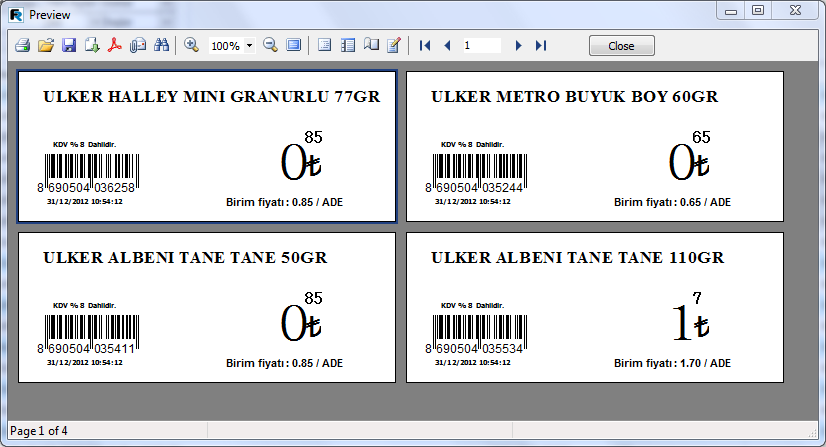Edit the page with the pencil icon

394,45
